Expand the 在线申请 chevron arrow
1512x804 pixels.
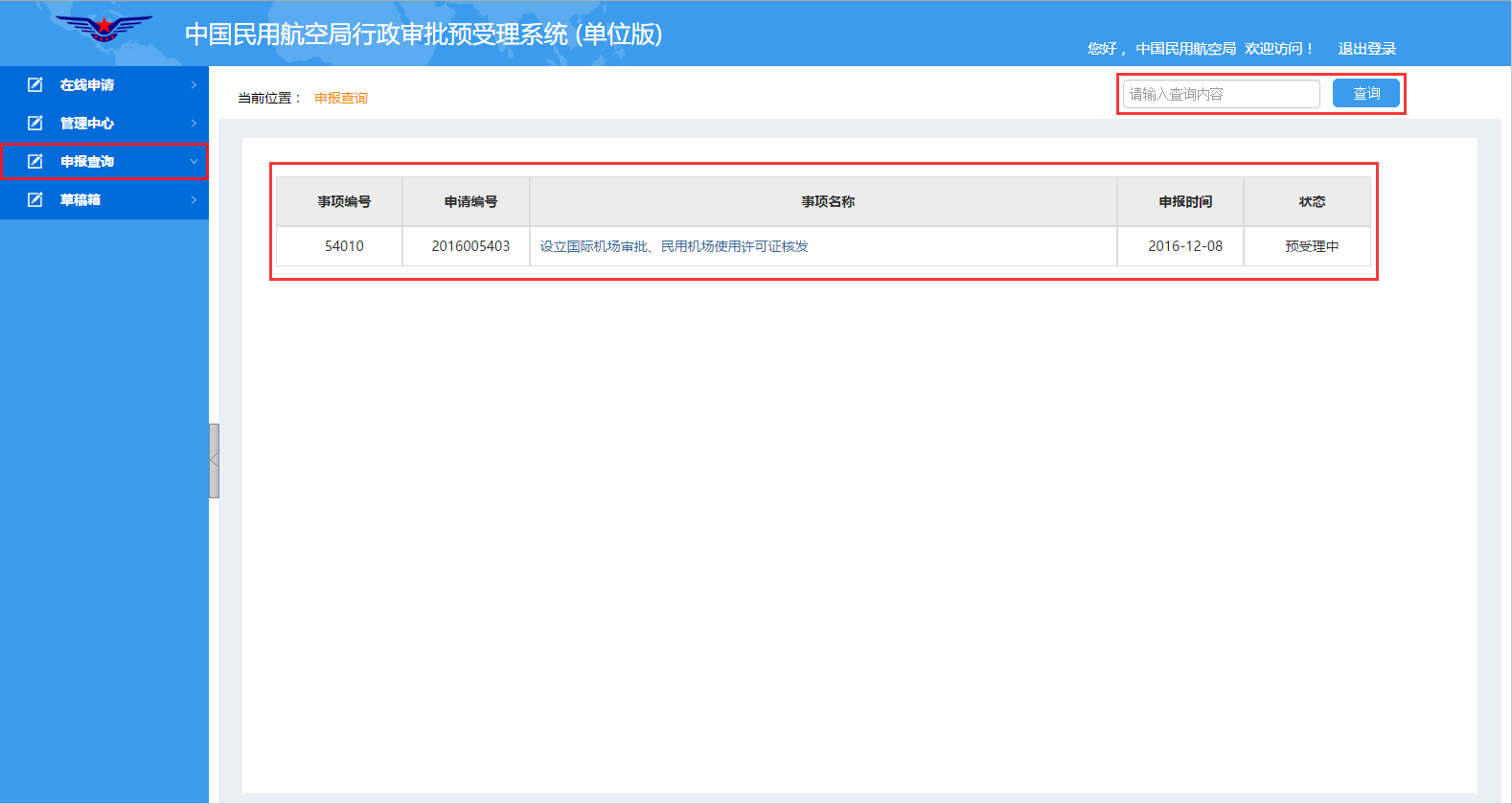[x=194, y=84]
